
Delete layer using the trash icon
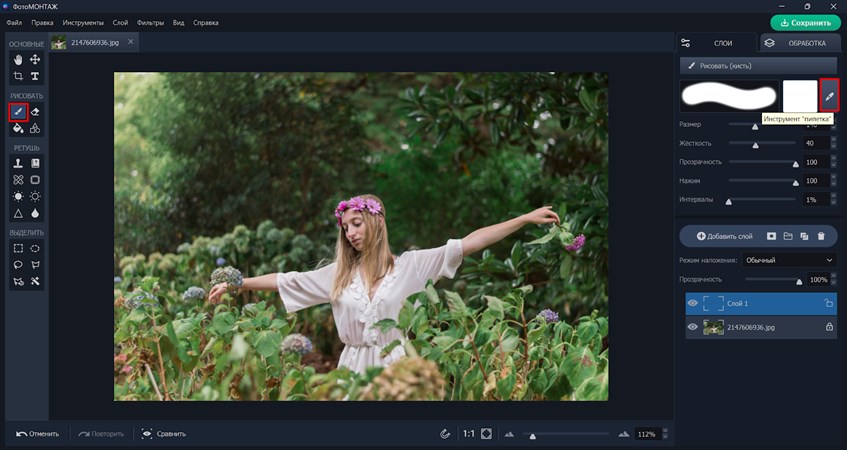click(x=821, y=236)
